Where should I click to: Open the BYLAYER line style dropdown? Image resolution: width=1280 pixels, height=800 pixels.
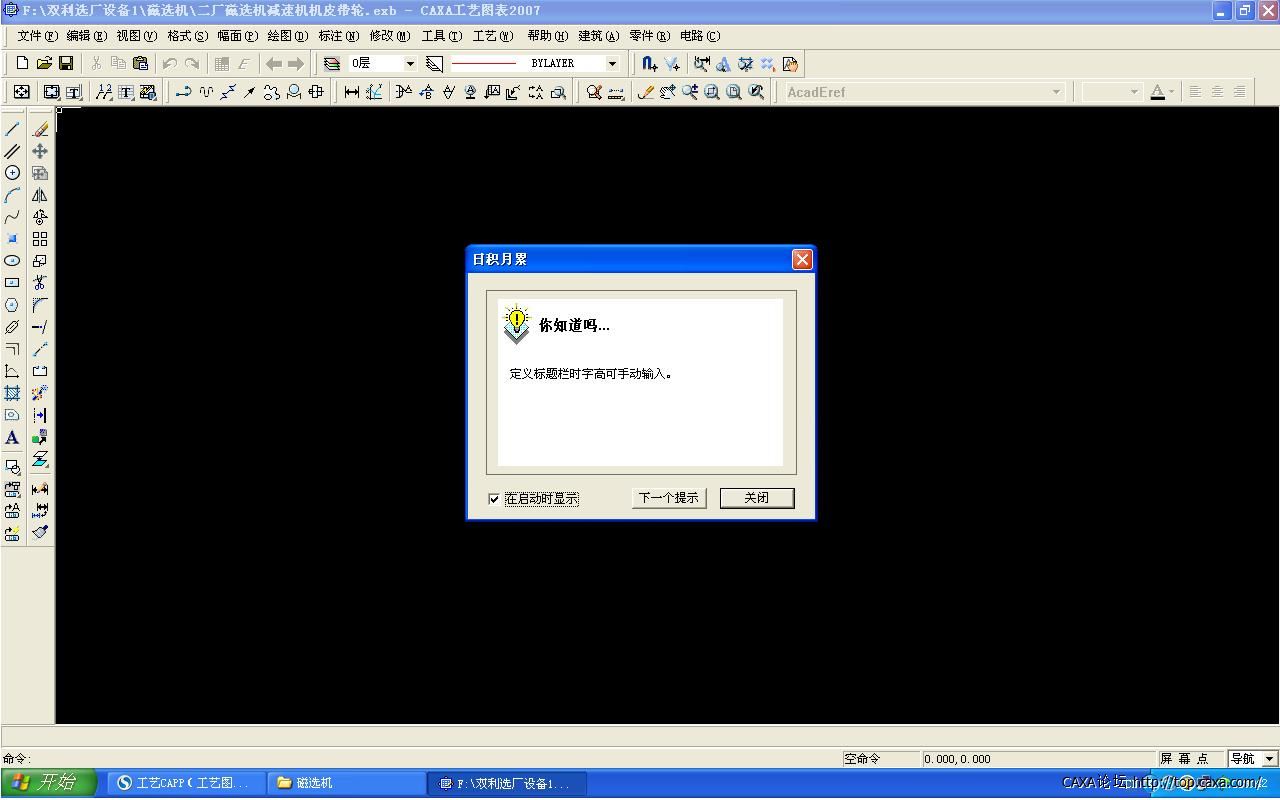(614, 62)
